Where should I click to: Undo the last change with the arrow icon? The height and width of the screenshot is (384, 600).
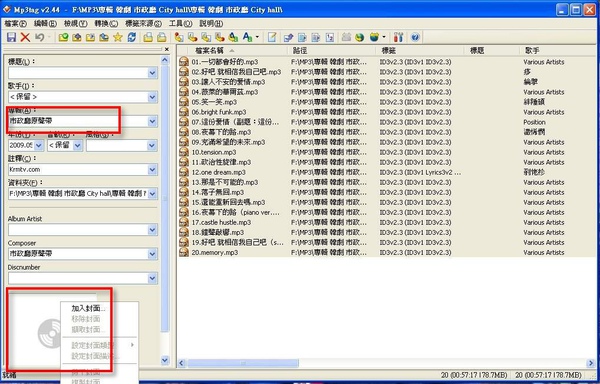39,37
